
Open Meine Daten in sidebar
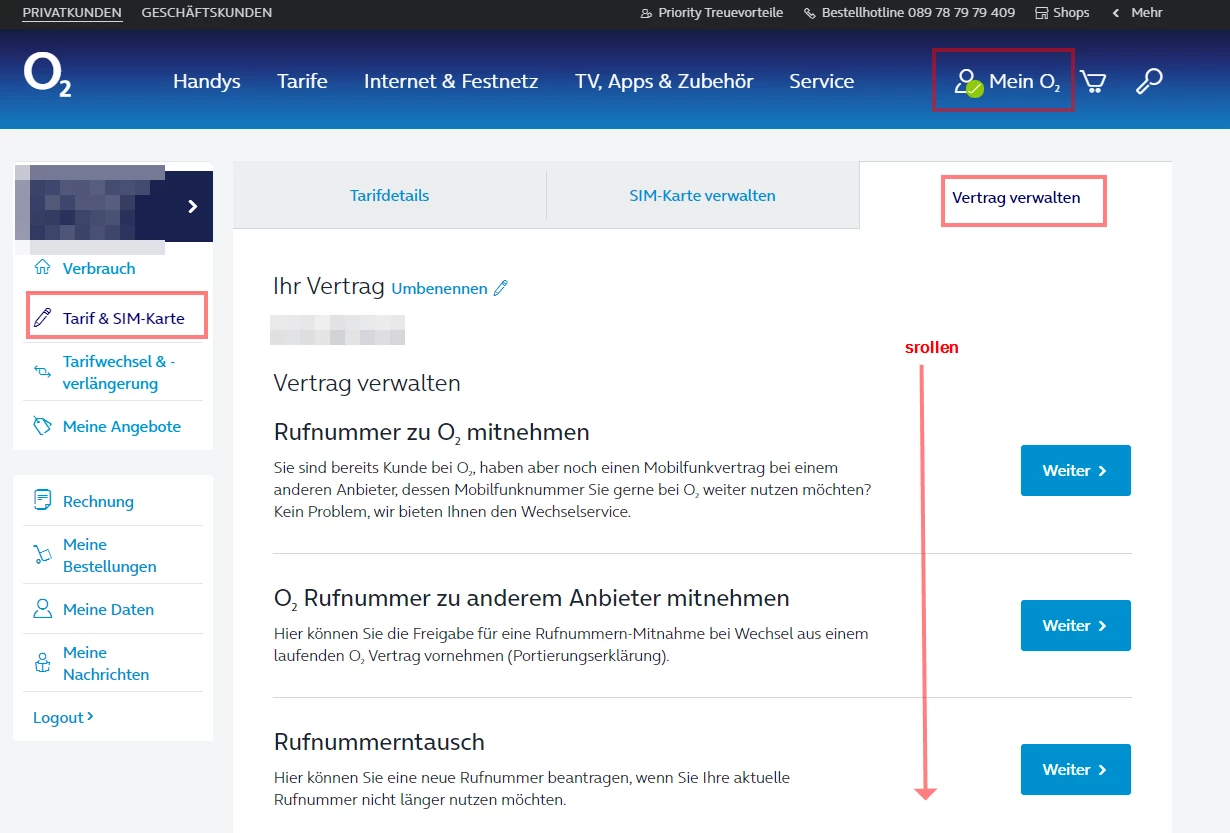[108, 609]
